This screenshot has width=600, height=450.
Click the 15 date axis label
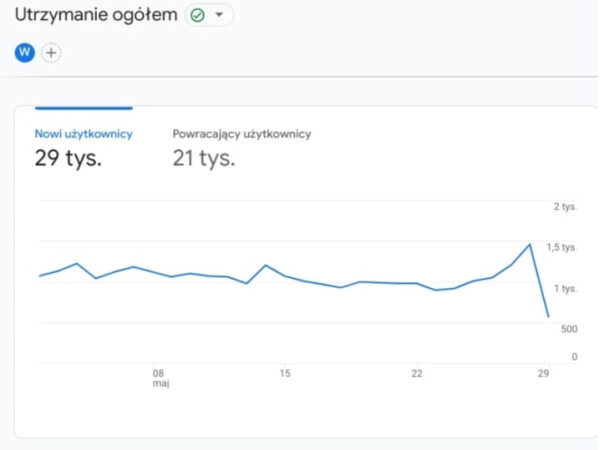click(x=285, y=373)
